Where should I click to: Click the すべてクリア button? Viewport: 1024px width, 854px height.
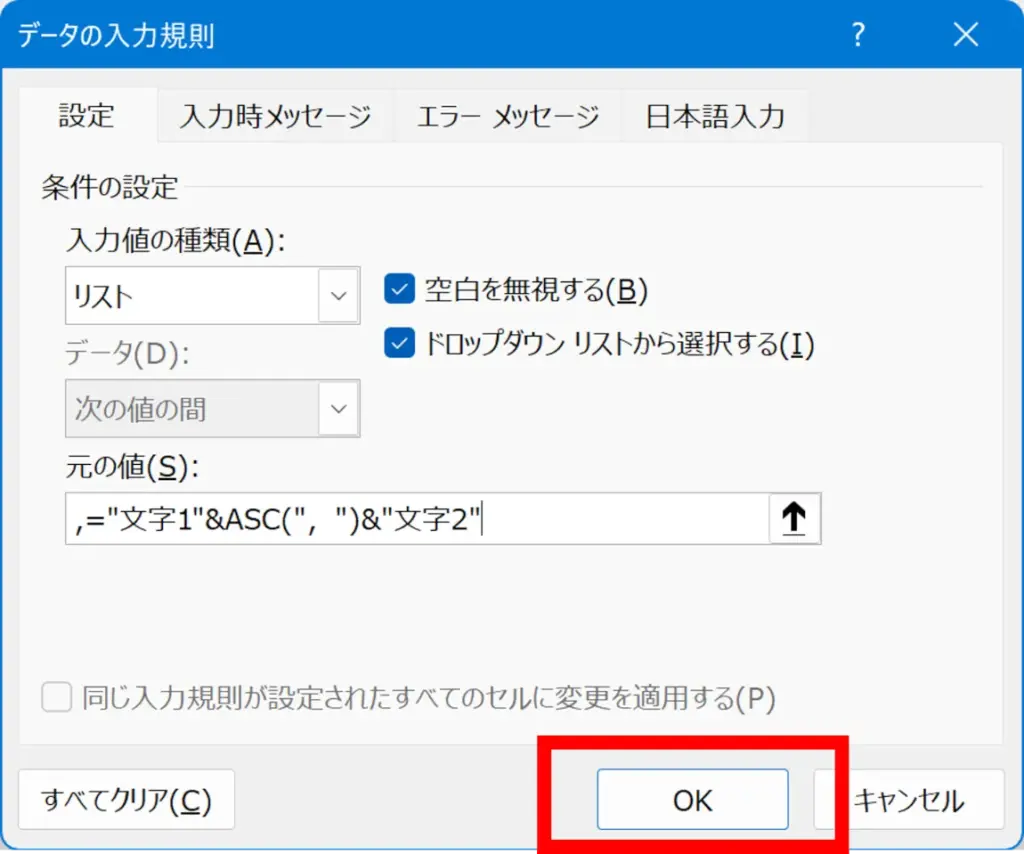[126, 800]
